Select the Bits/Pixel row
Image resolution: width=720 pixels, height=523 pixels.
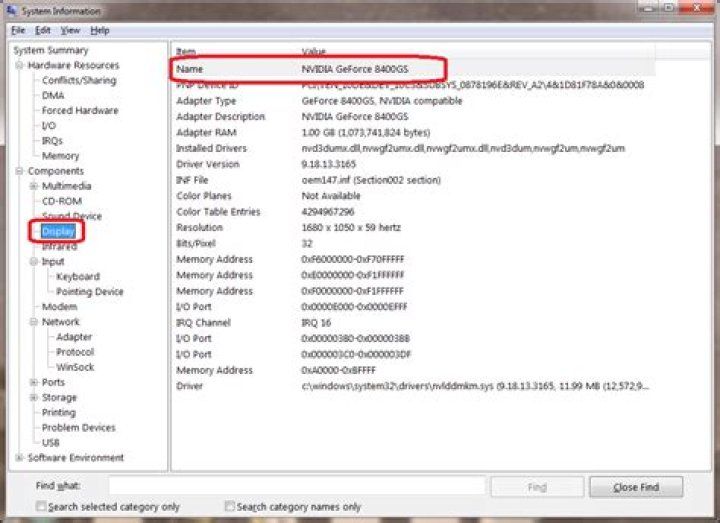pos(413,243)
